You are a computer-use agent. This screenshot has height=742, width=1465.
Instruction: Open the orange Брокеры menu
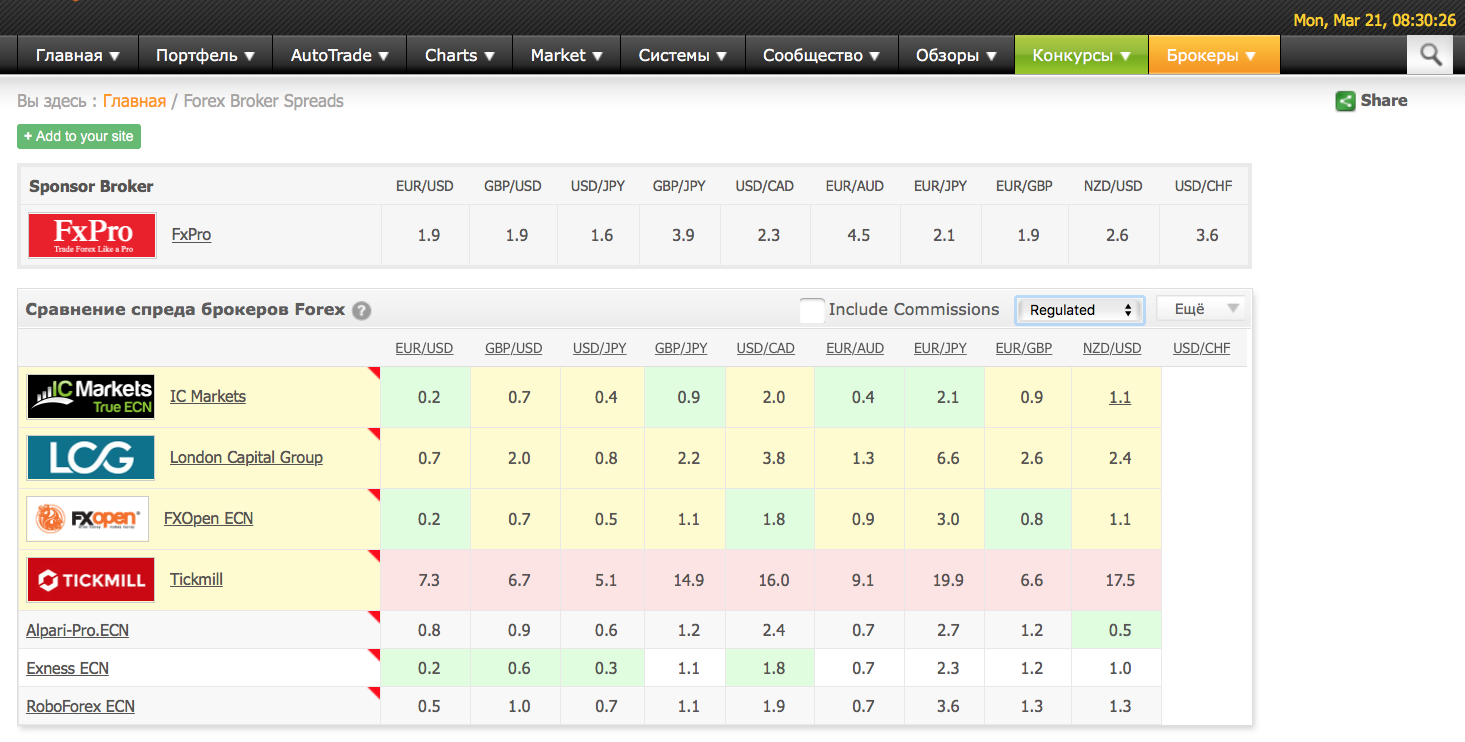tap(1214, 55)
